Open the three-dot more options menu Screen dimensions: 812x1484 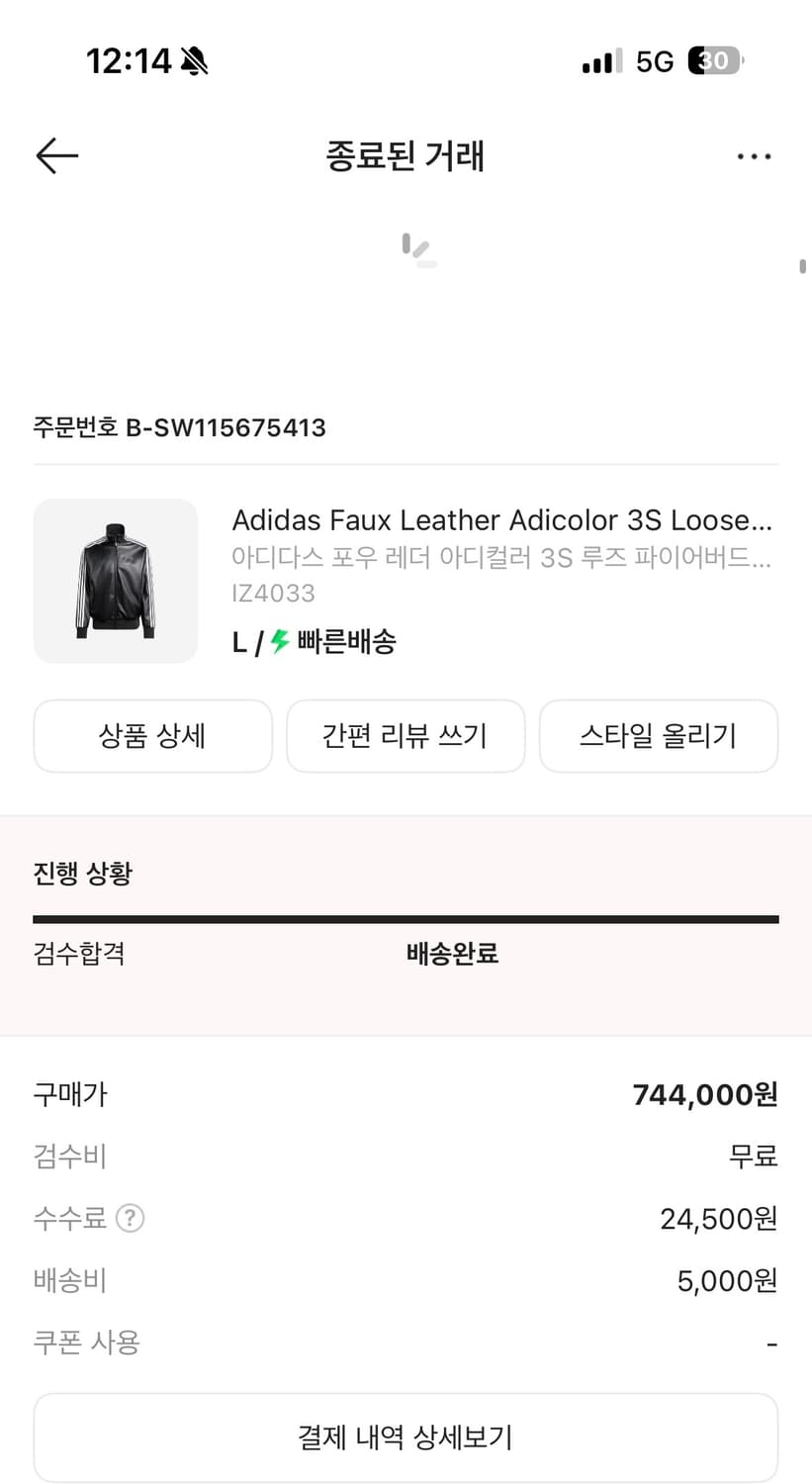pos(754,156)
